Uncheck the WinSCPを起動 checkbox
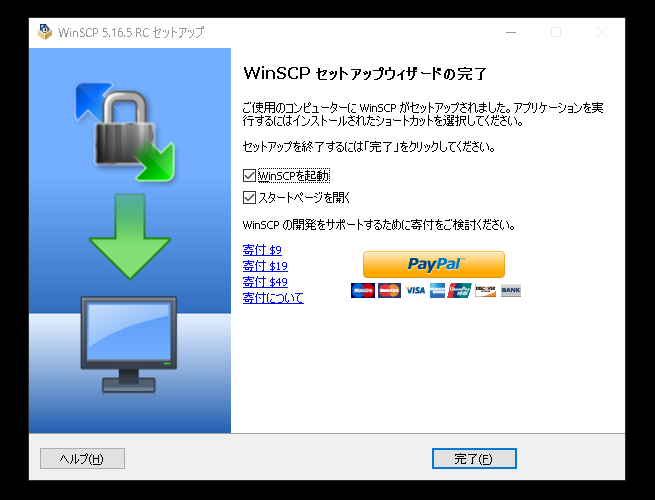The height and width of the screenshot is (500, 655). click(x=249, y=175)
